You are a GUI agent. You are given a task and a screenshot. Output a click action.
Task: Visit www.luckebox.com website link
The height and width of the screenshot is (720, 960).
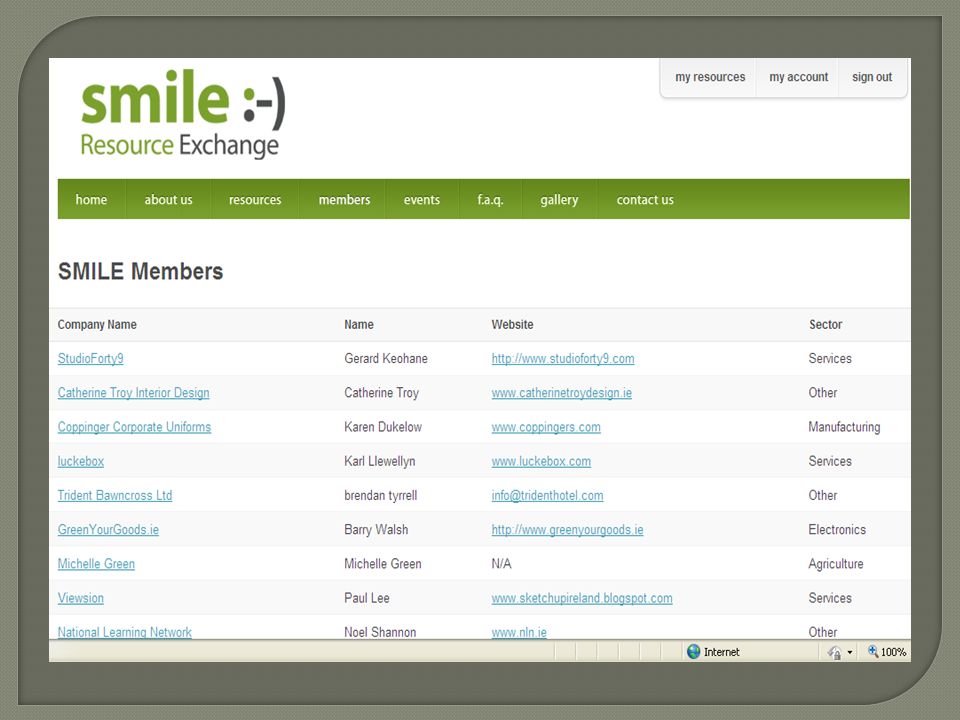541,462
